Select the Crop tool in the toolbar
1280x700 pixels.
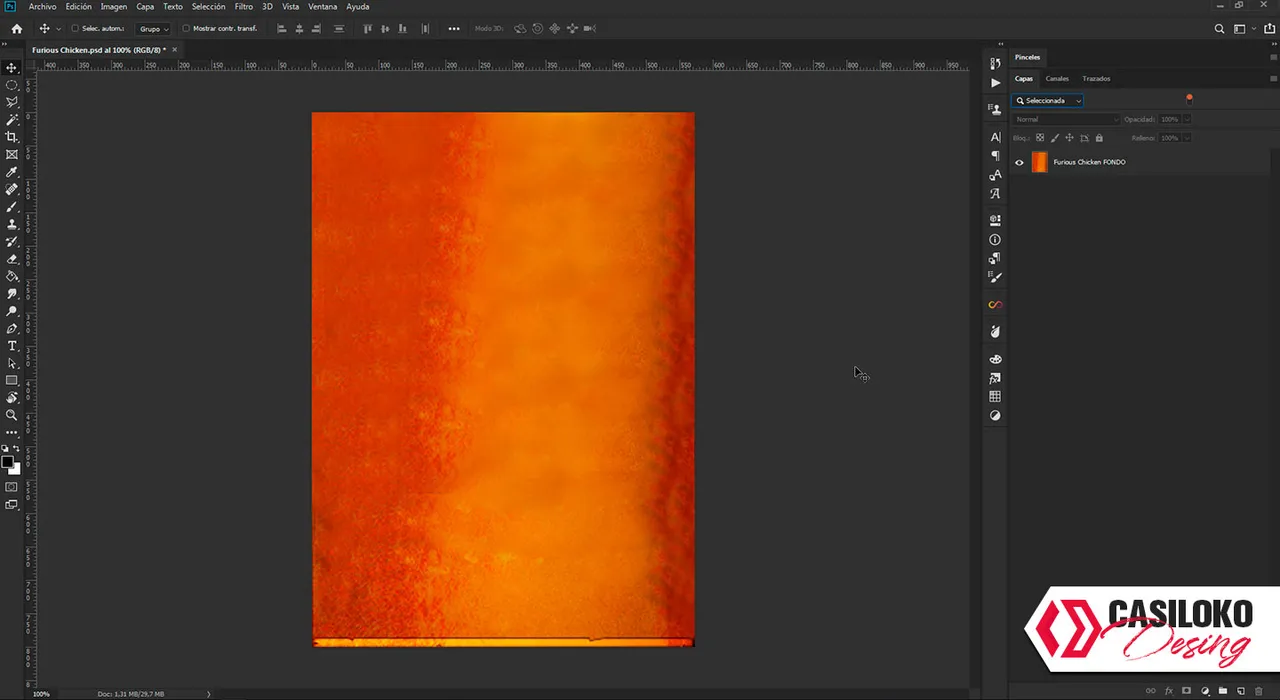pyautogui.click(x=12, y=137)
